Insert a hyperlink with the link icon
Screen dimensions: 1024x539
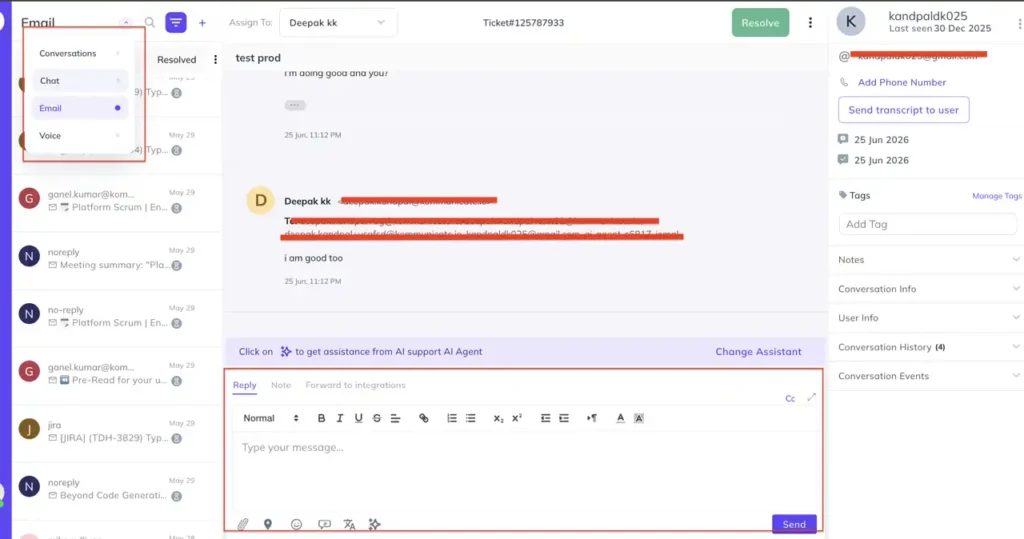pos(424,418)
